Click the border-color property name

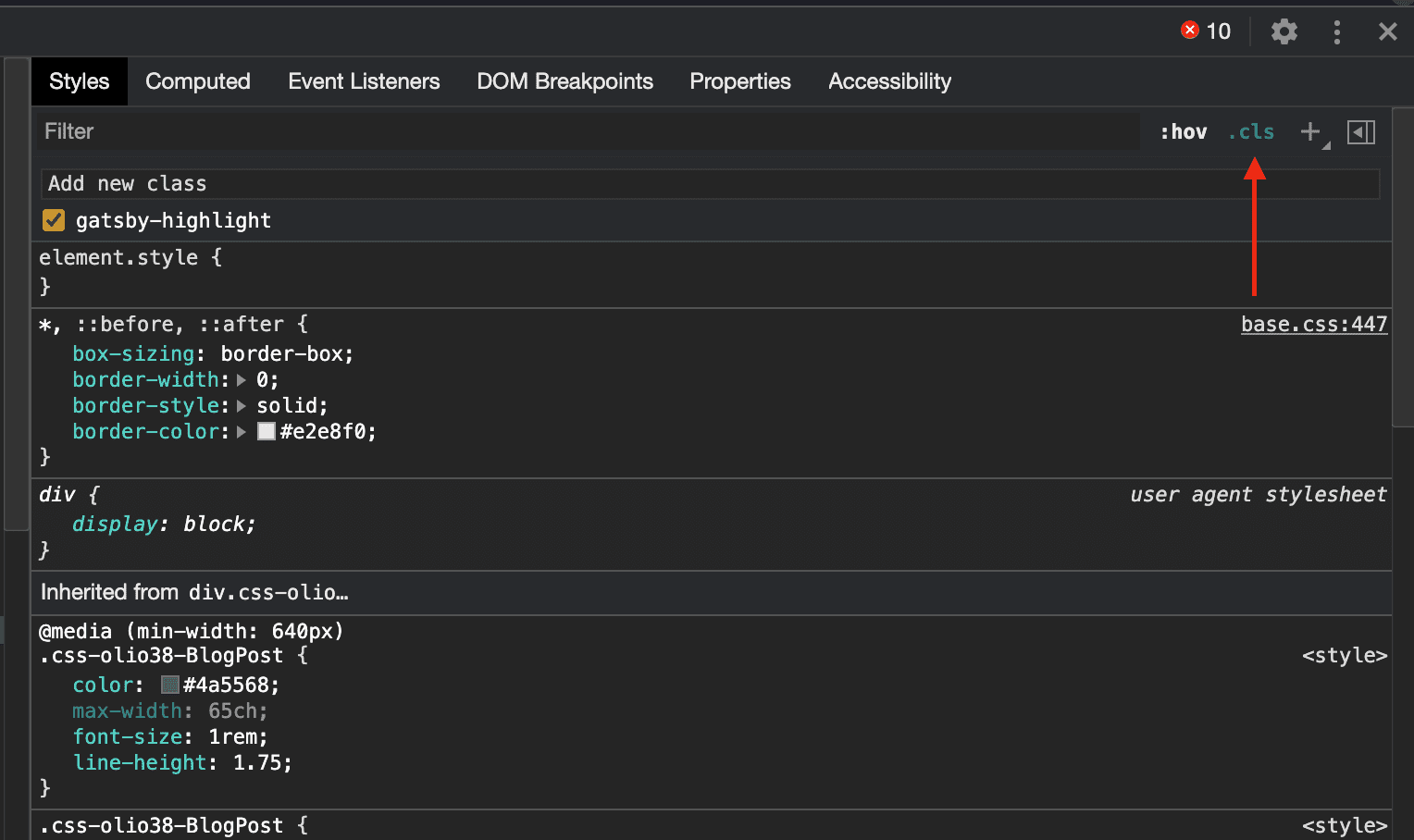145,431
